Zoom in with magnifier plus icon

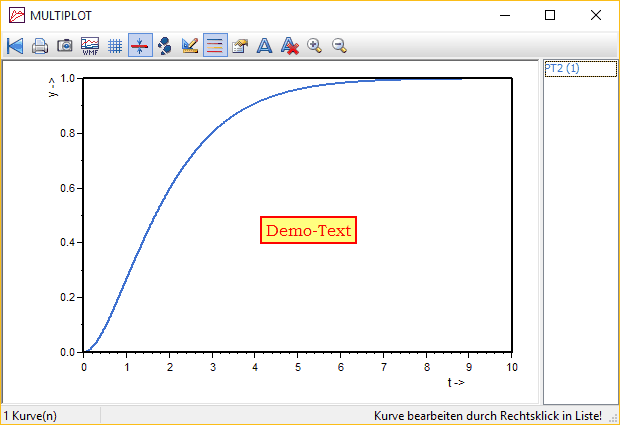(x=315, y=45)
